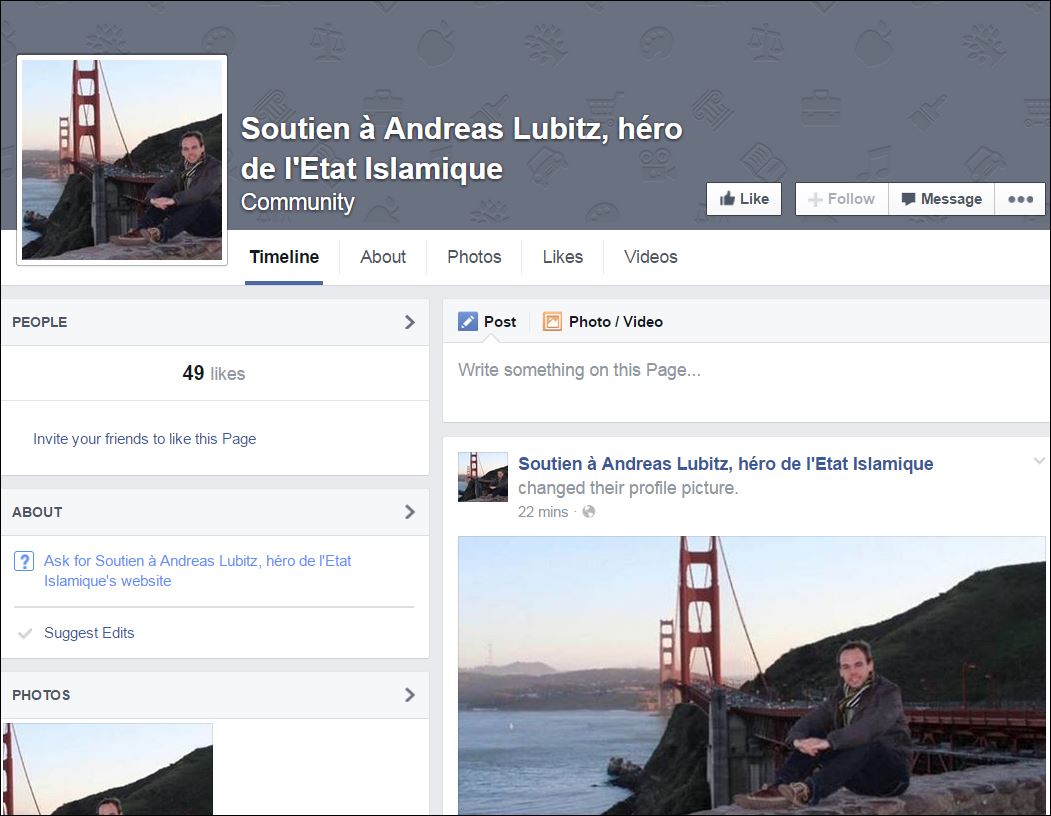The height and width of the screenshot is (816, 1051).
Task: Expand the ABOUT section chevron
Action: click(x=409, y=512)
